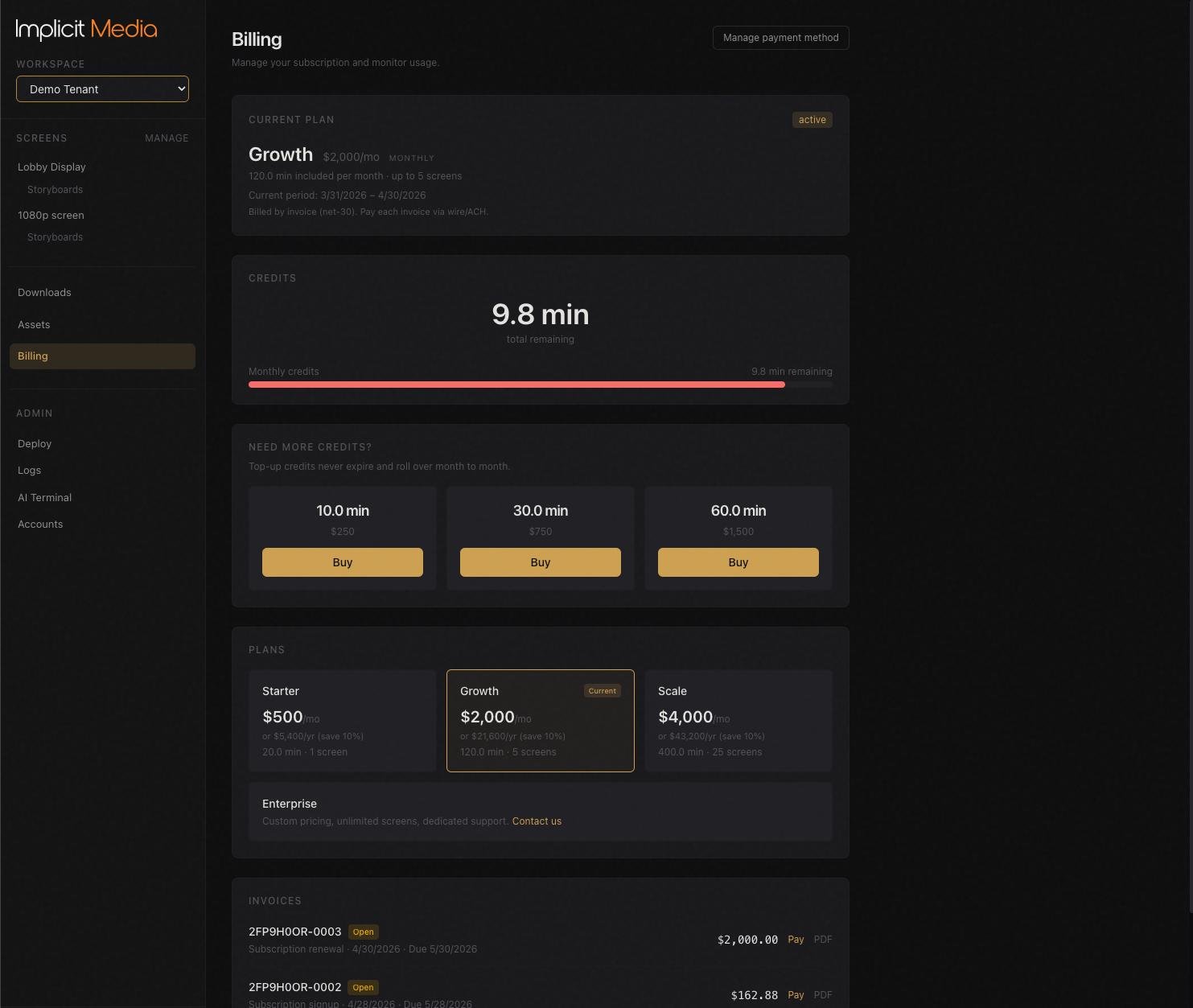Select the Billing sidebar item
The image size is (1193, 1008).
tap(102, 356)
